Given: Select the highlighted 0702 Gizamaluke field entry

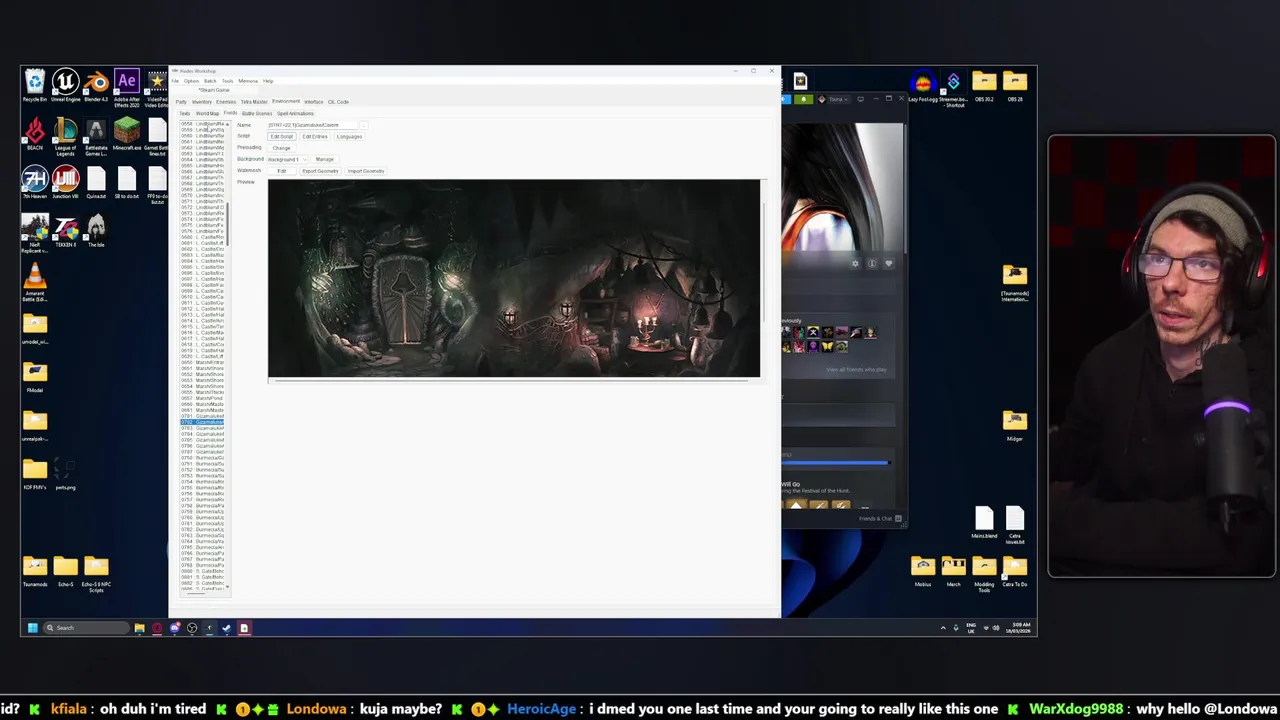Looking at the screenshot, I should click(x=203, y=422).
